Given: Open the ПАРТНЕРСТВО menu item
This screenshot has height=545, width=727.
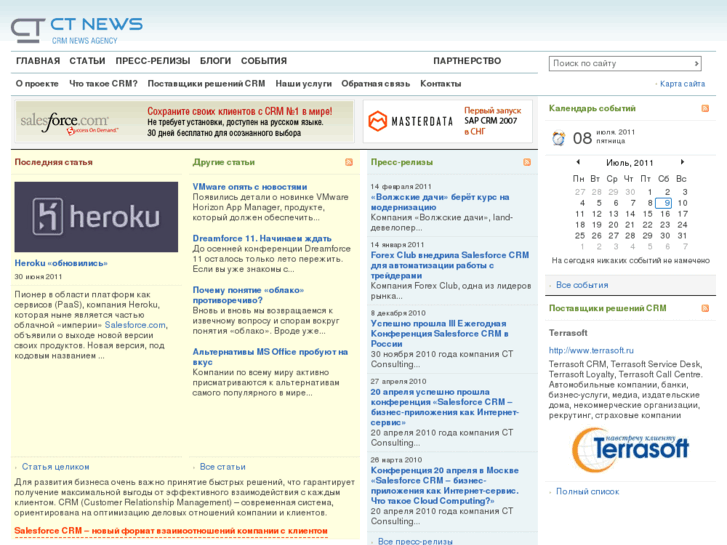Looking at the screenshot, I should pyautogui.click(x=467, y=61).
